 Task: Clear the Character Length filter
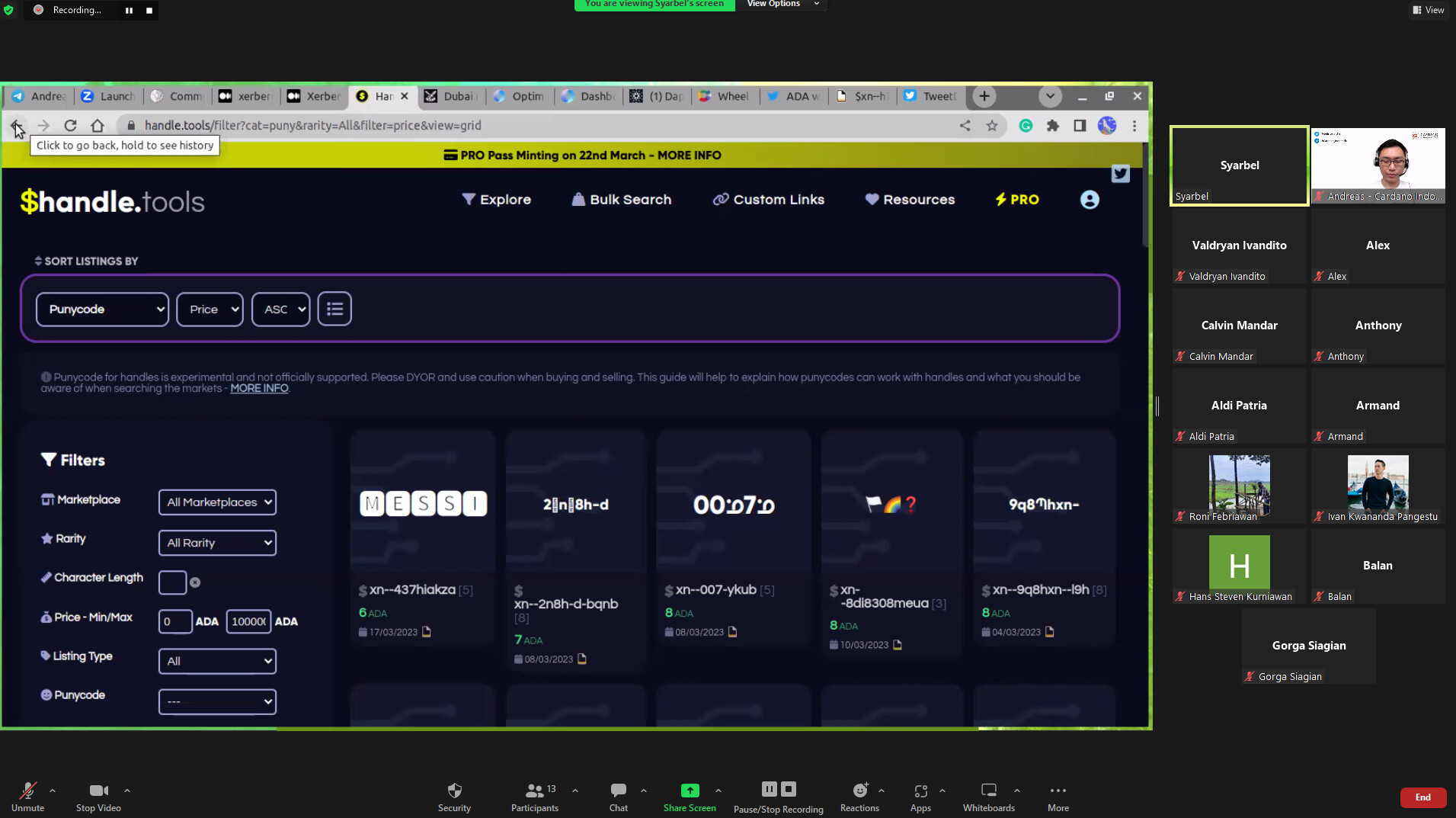tap(195, 582)
